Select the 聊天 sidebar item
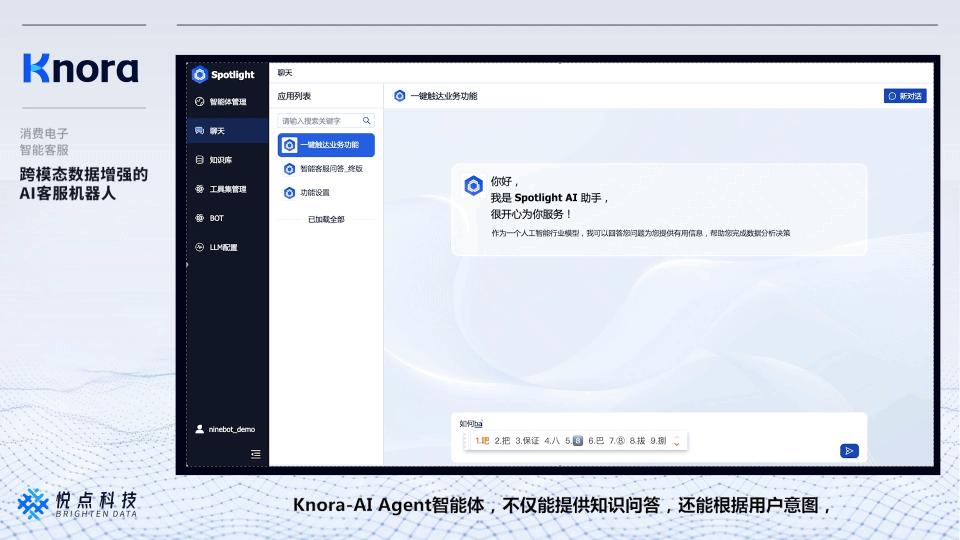Screen dimensions: 960x540 tap(217, 131)
